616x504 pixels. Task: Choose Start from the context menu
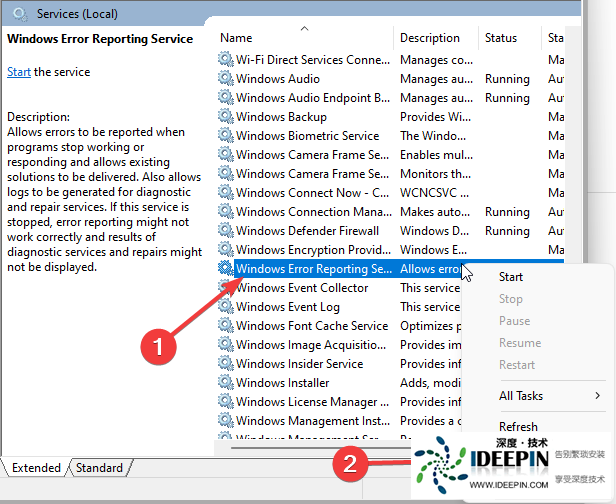[x=510, y=277]
